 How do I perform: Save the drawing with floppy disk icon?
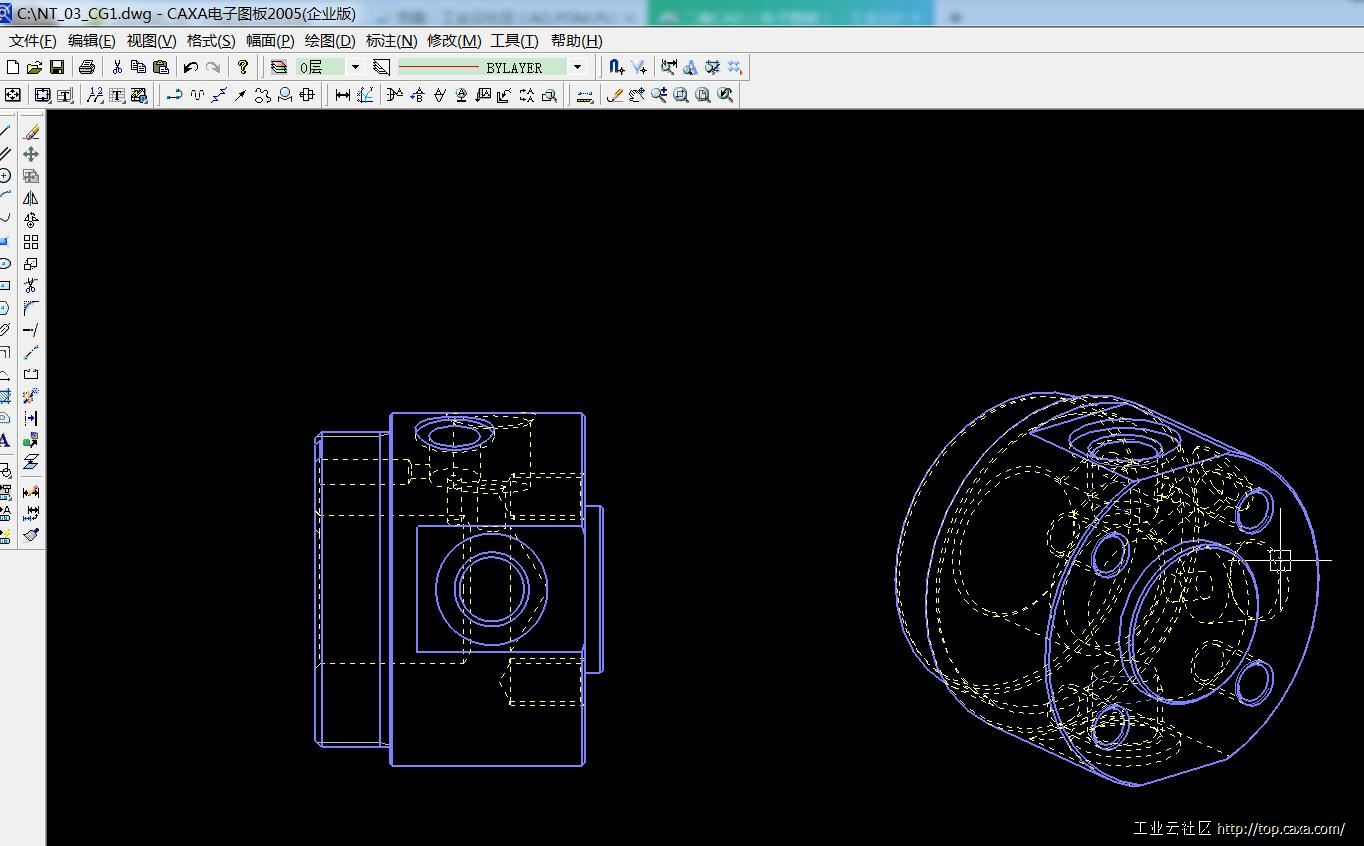pos(56,67)
